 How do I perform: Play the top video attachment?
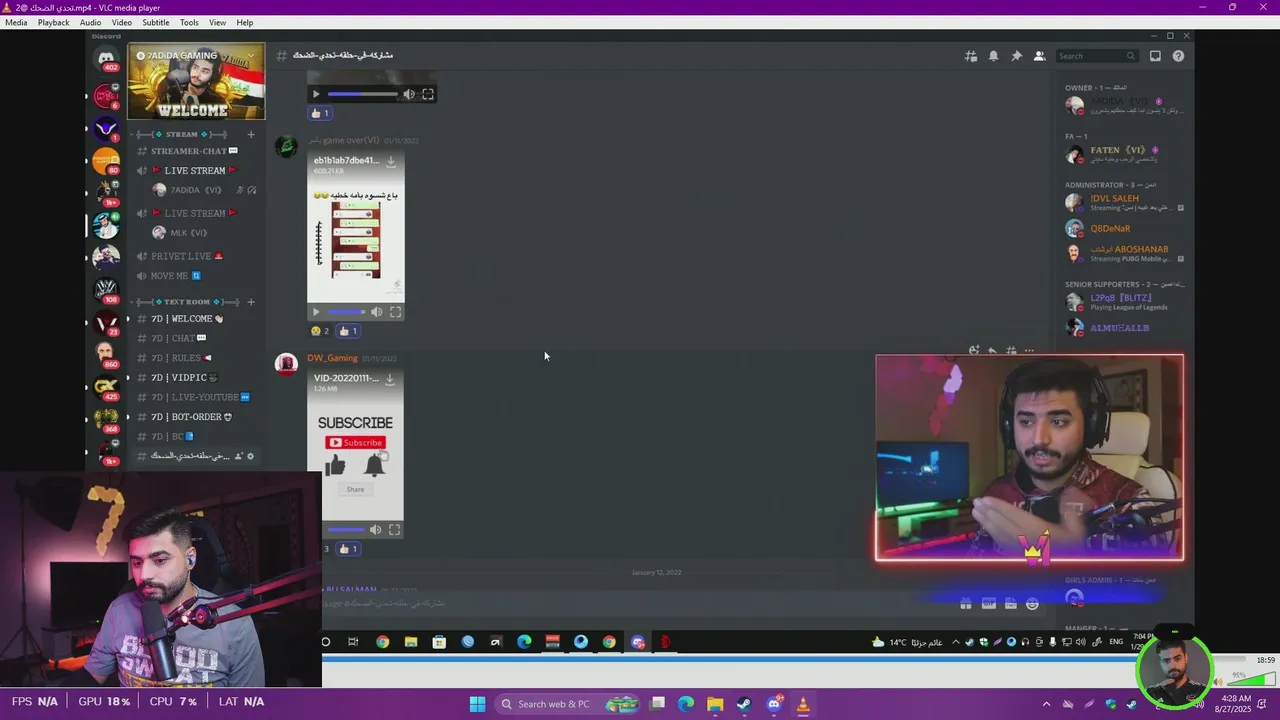(316, 94)
